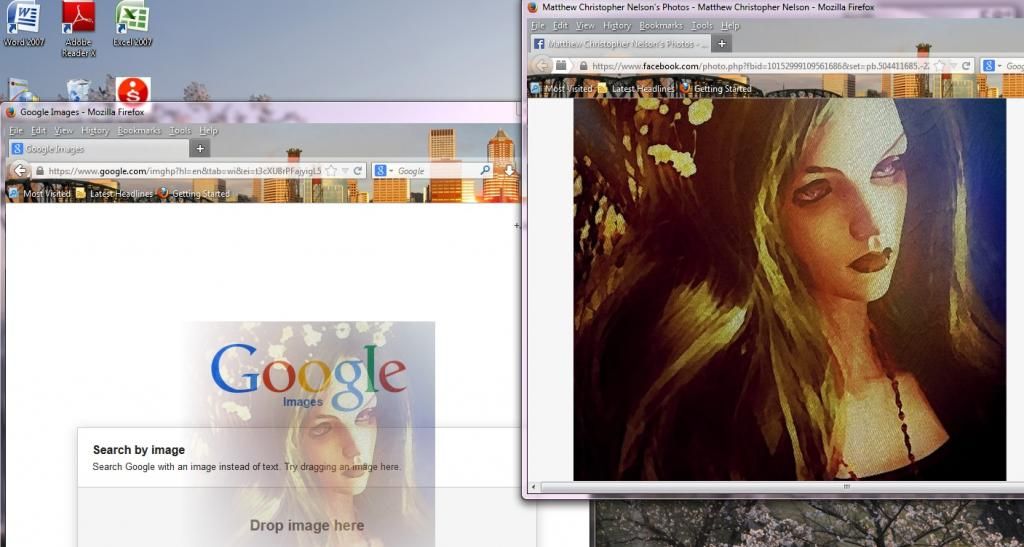Reload the Facebook photo page
Viewport: 1024px width, 547px height.
coord(965,66)
